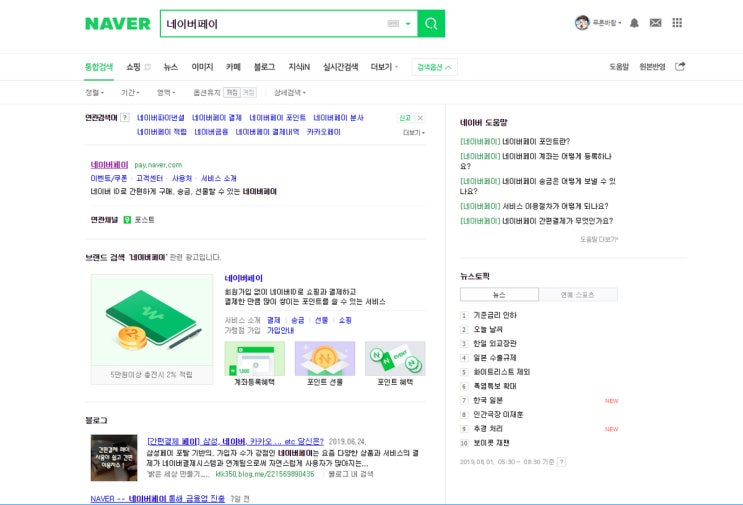Click the question mark icon by news timestamp
Image resolution: width=743 pixels, height=505 pixels.
point(562,462)
